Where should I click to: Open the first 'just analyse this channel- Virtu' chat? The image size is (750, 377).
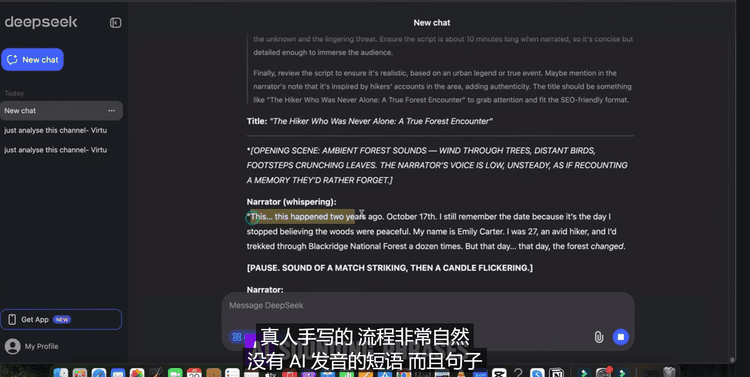tap(55, 130)
